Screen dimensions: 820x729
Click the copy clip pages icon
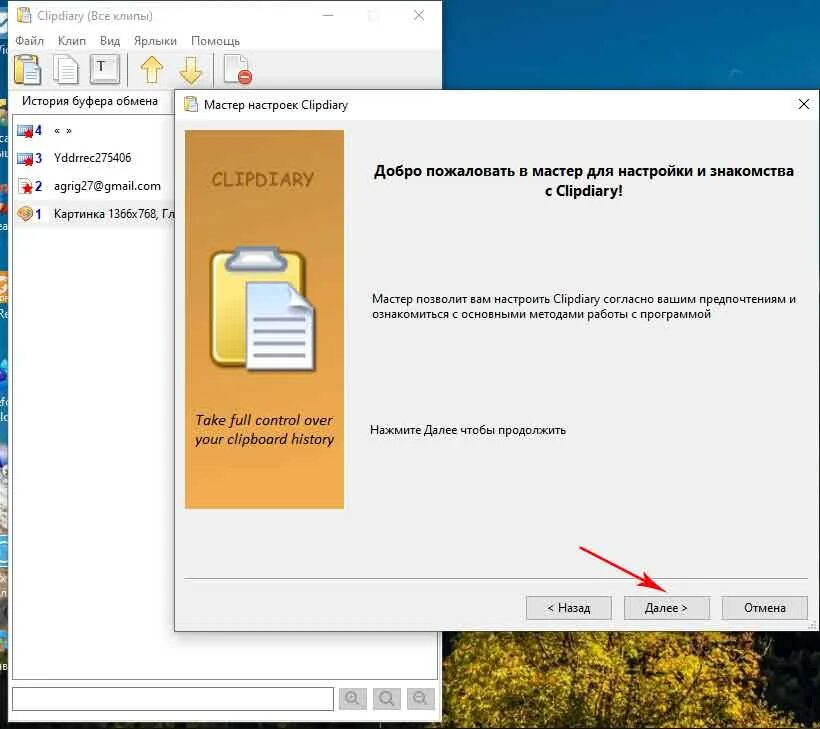pyautogui.click(x=66, y=70)
